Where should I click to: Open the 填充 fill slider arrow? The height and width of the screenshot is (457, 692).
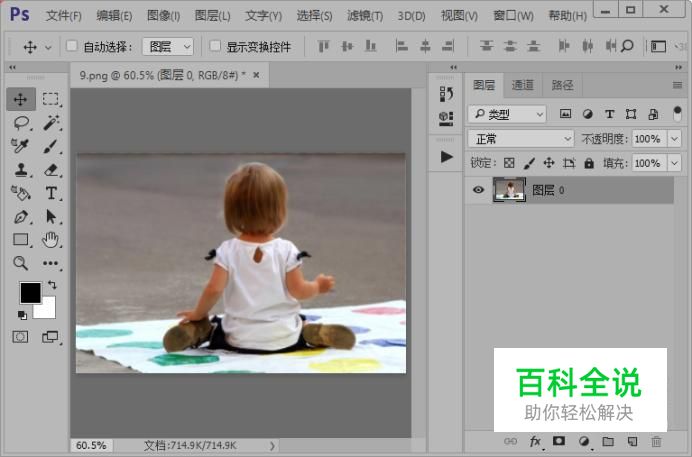pos(674,163)
